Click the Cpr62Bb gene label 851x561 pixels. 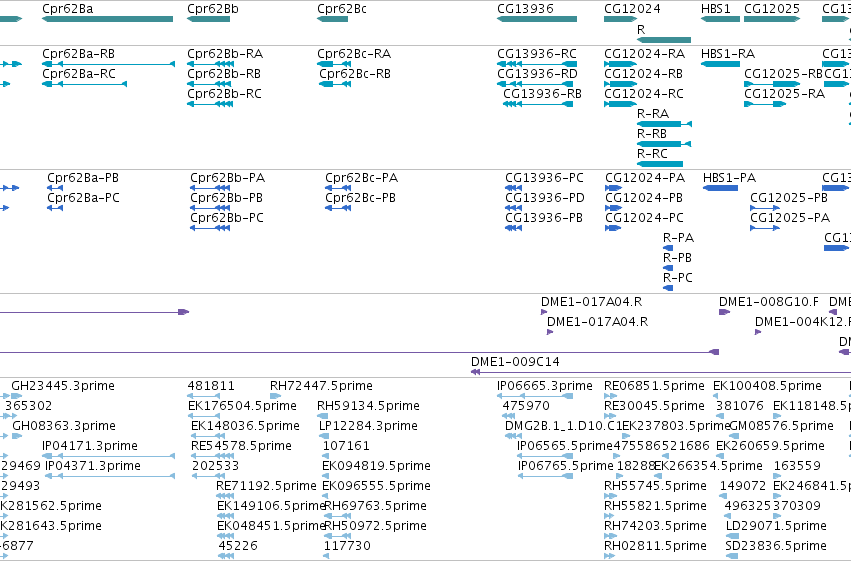[x=213, y=9]
